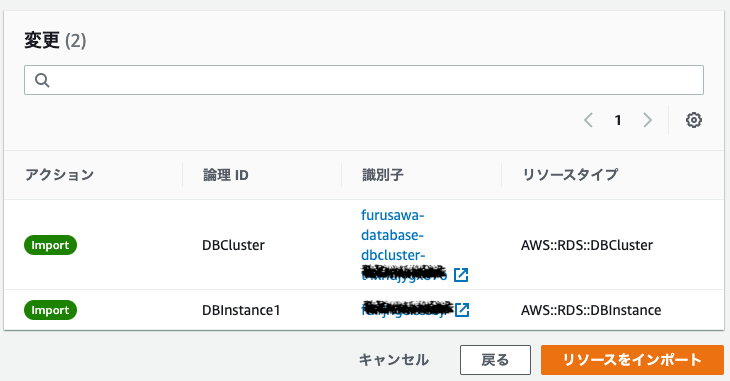Select DBInstance1 logical ID cell
The height and width of the screenshot is (381, 730).
[241, 310]
